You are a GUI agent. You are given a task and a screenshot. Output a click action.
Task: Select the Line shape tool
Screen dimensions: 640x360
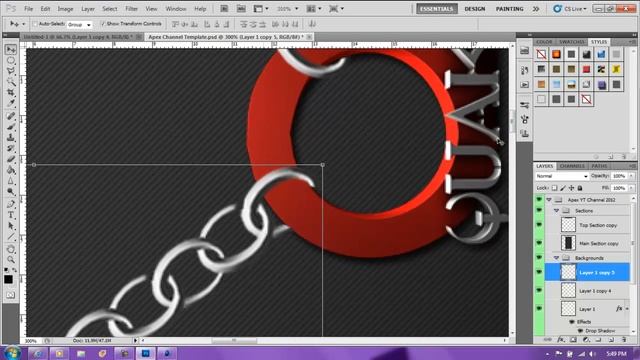(x=11, y=237)
